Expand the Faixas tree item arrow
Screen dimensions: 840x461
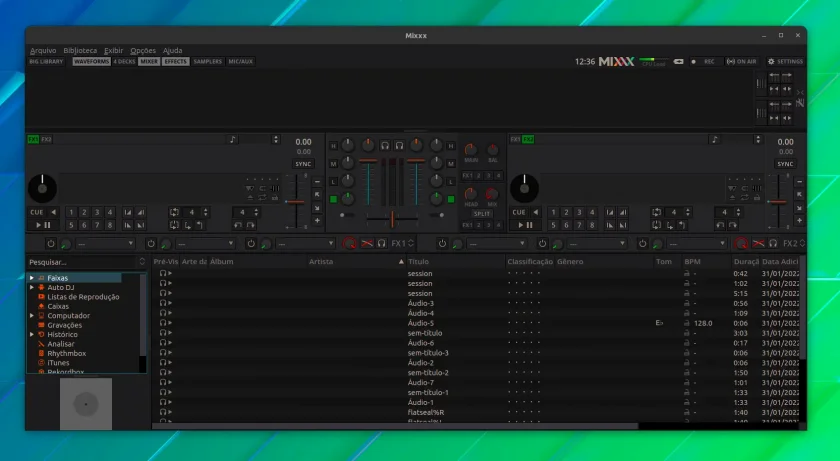(32, 278)
